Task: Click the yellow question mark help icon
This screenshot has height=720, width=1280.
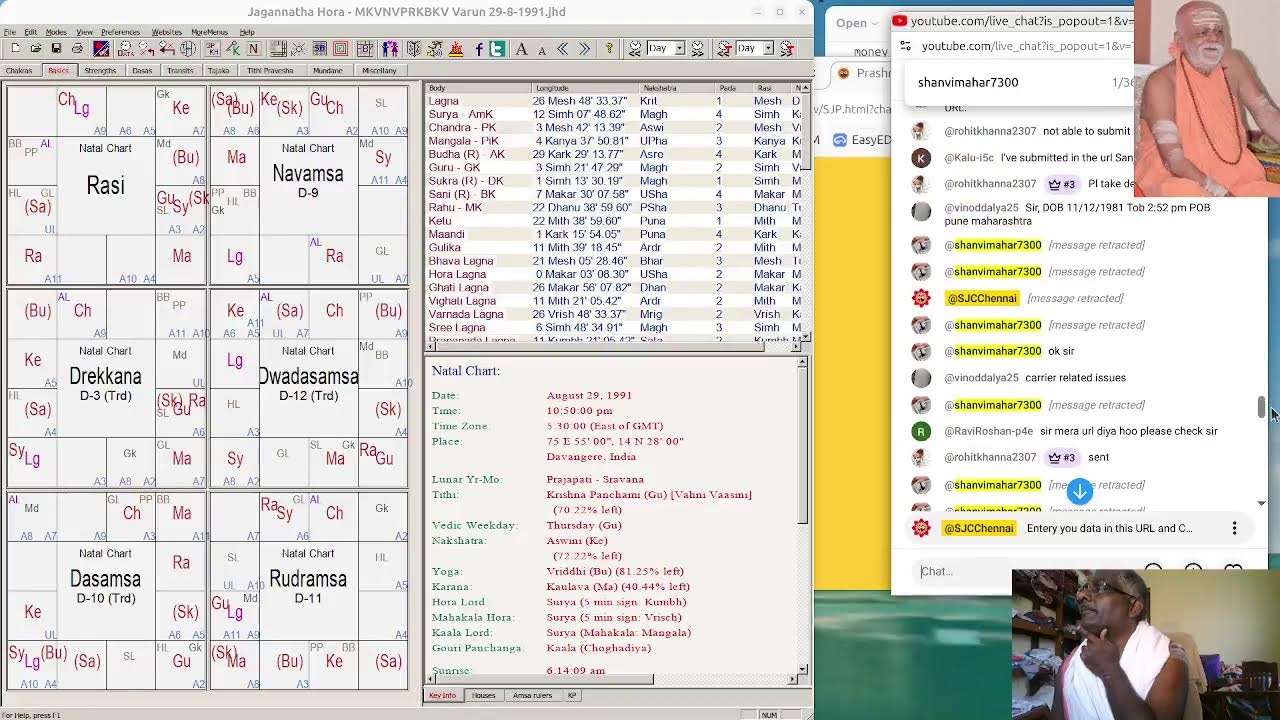Action: pos(610,48)
